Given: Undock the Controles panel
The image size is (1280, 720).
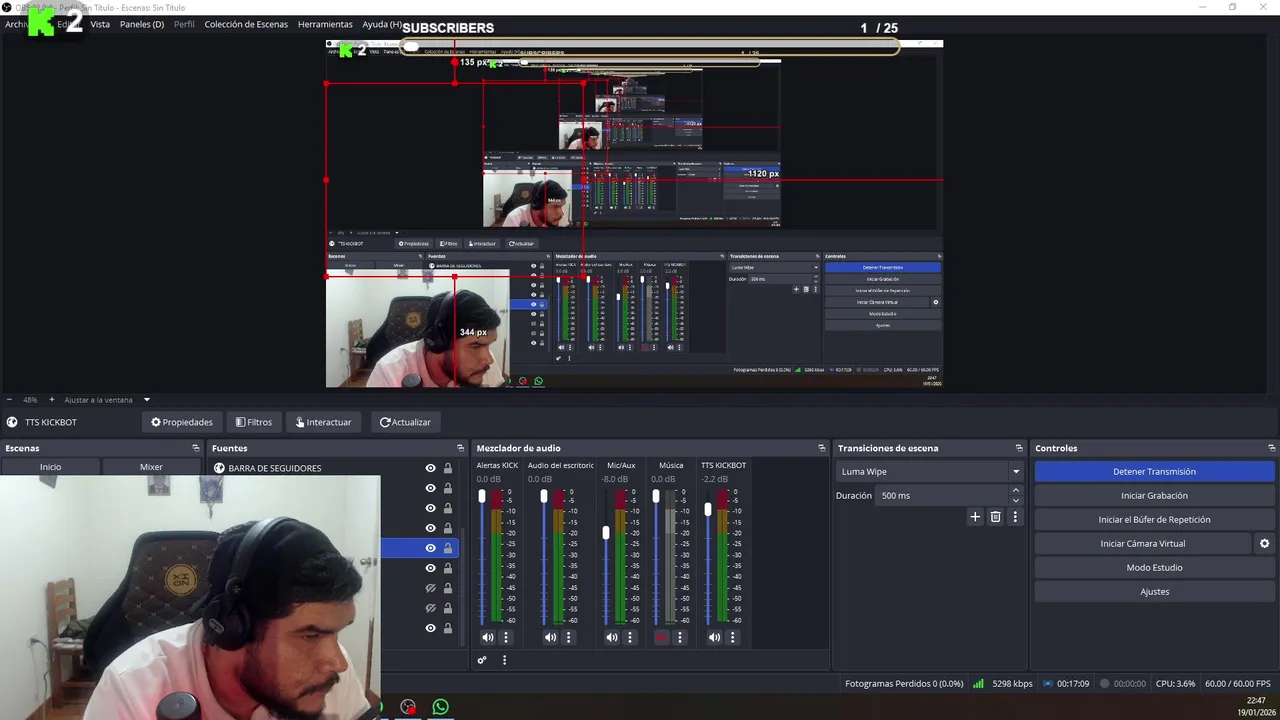Looking at the screenshot, I should click(x=1271, y=448).
